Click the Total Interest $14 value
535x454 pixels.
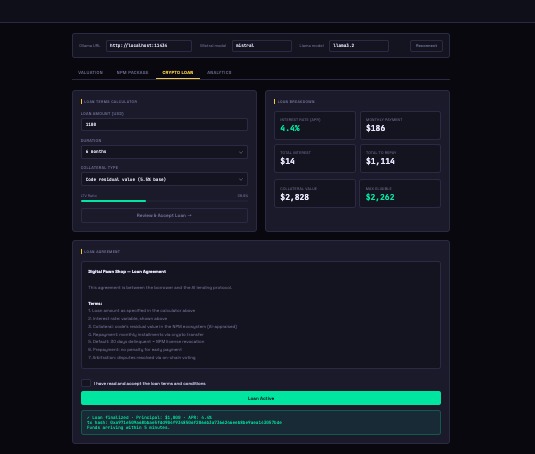(287, 161)
